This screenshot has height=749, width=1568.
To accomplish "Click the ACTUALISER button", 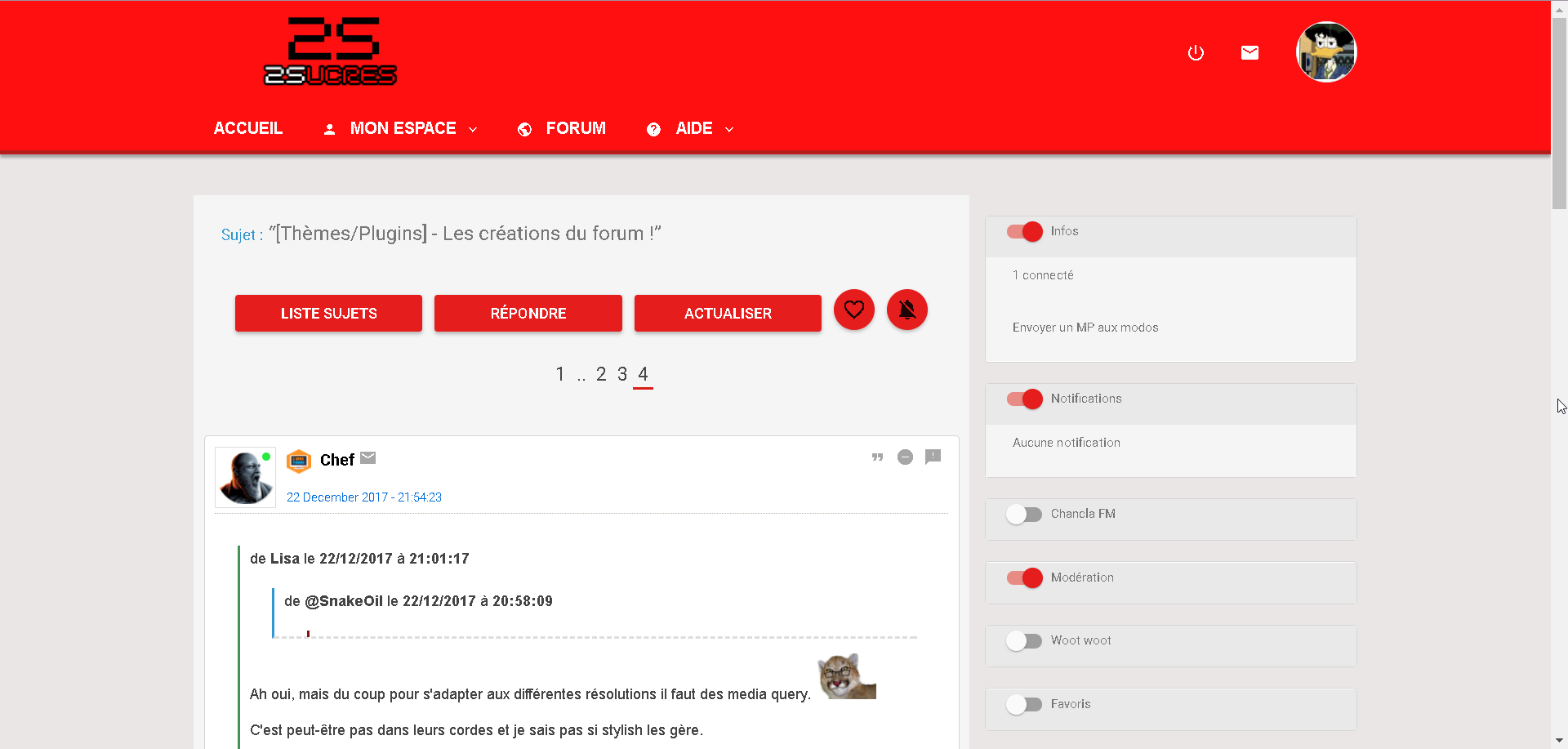I will (x=728, y=314).
